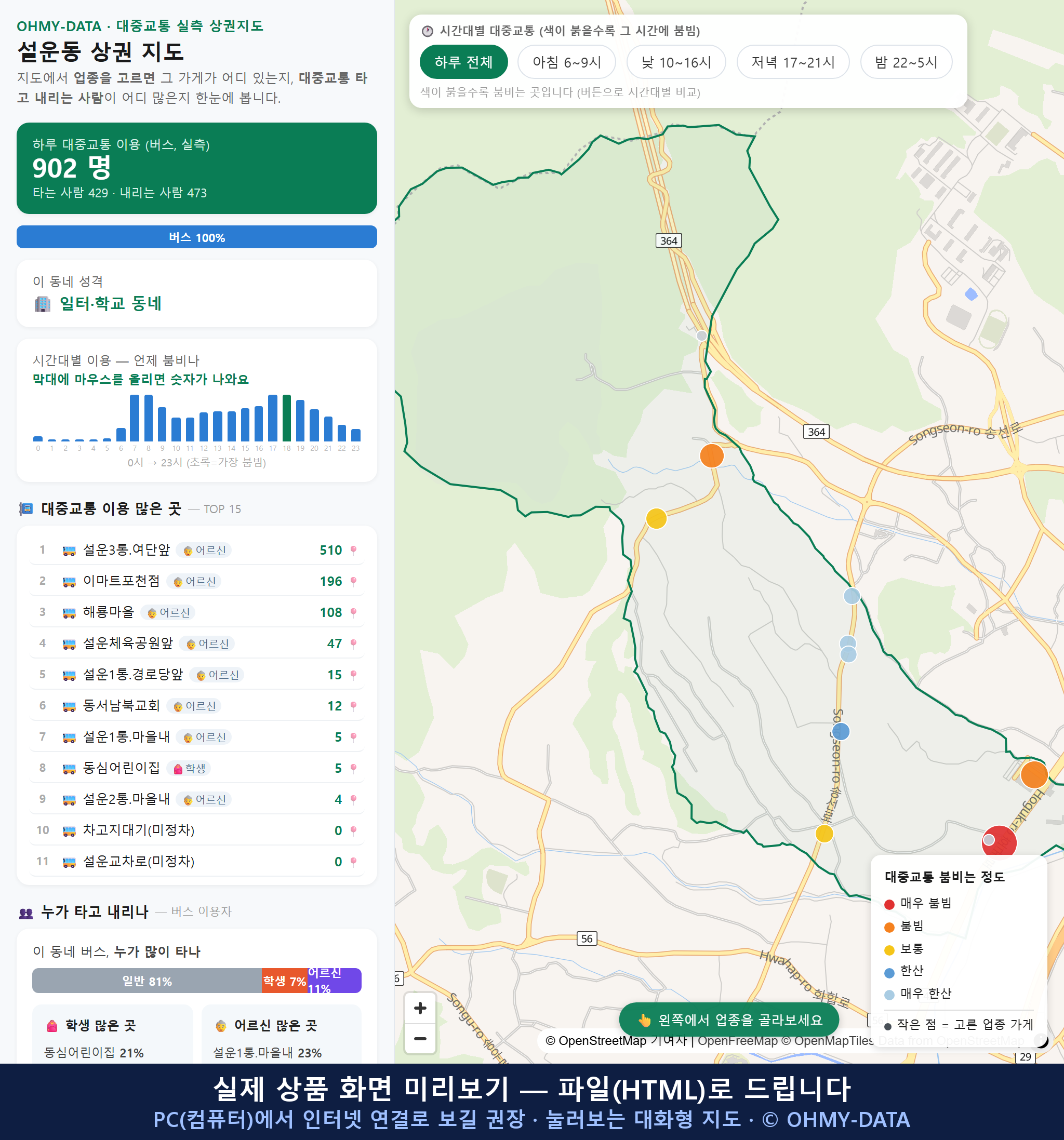Click the 어르신 11% bar segment

335,981
